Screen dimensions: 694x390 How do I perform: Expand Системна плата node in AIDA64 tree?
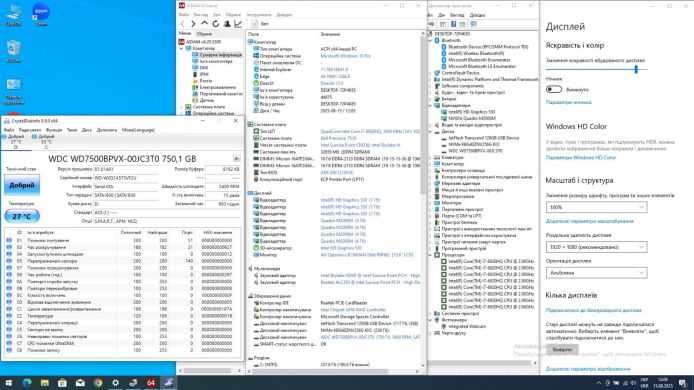point(181,107)
